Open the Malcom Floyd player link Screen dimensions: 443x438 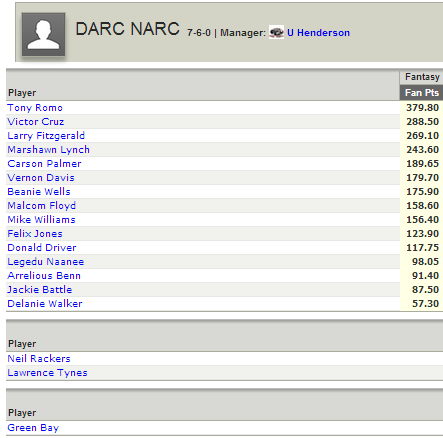tap(42, 206)
